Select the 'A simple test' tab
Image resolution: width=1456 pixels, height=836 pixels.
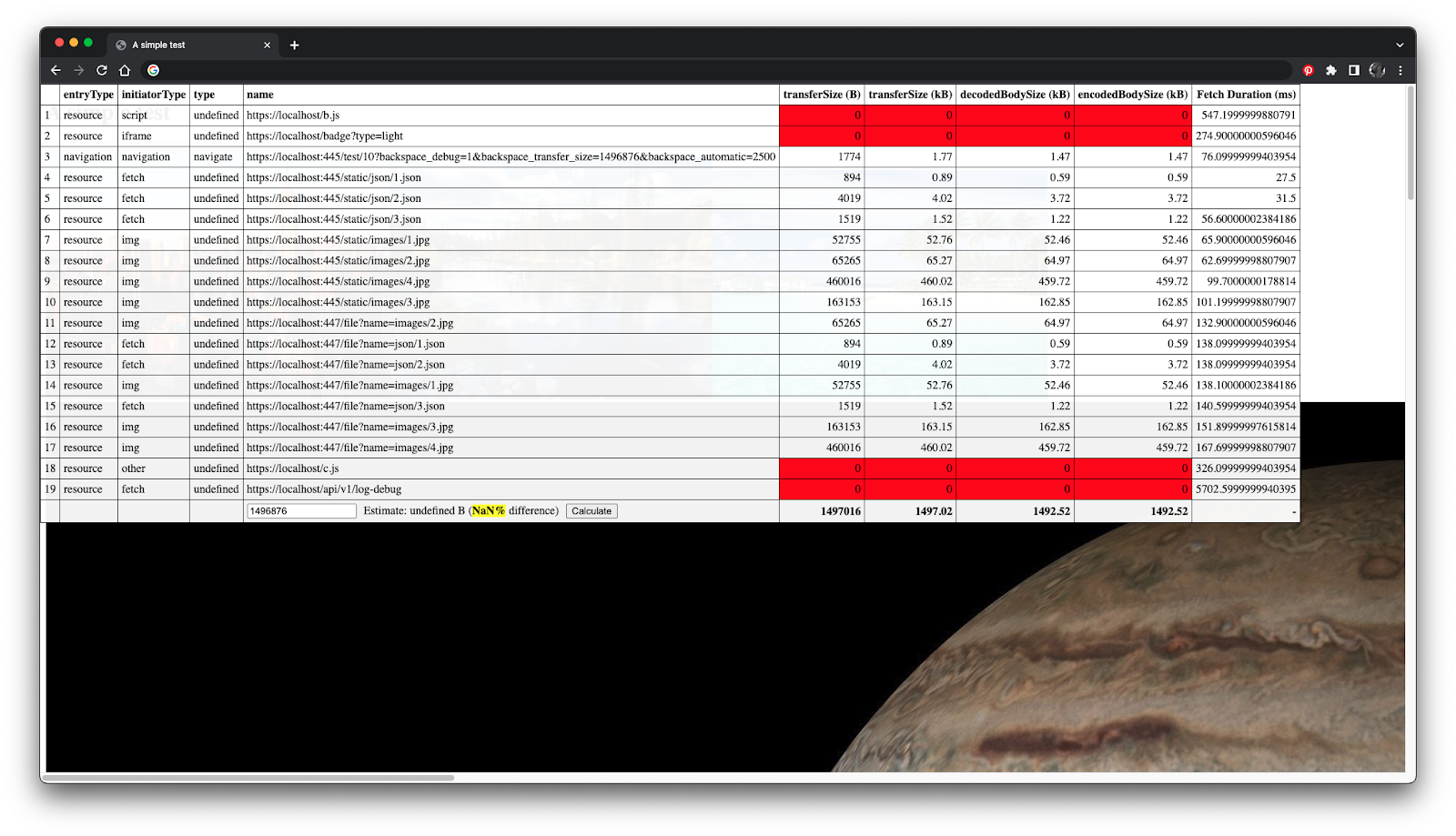click(192, 45)
